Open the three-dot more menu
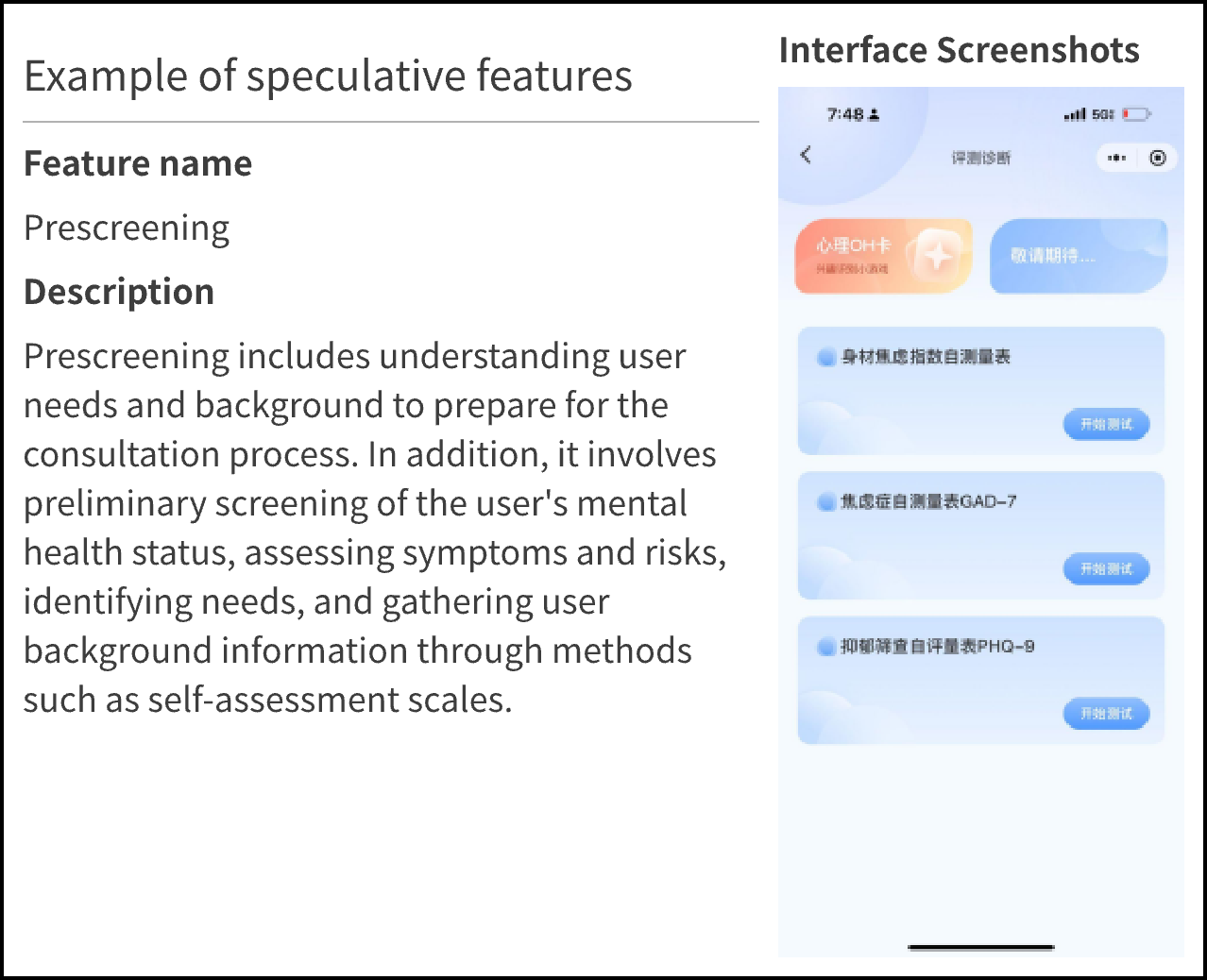This screenshot has width=1207, height=980. click(x=1116, y=158)
